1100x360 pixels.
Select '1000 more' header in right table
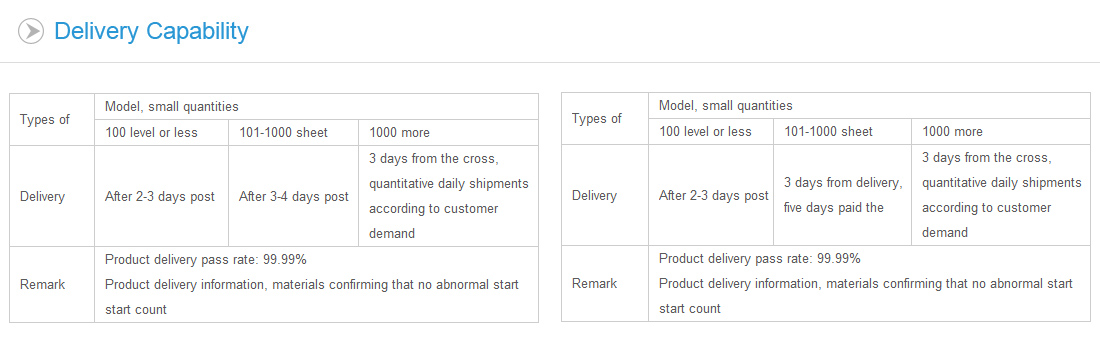pos(1001,132)
